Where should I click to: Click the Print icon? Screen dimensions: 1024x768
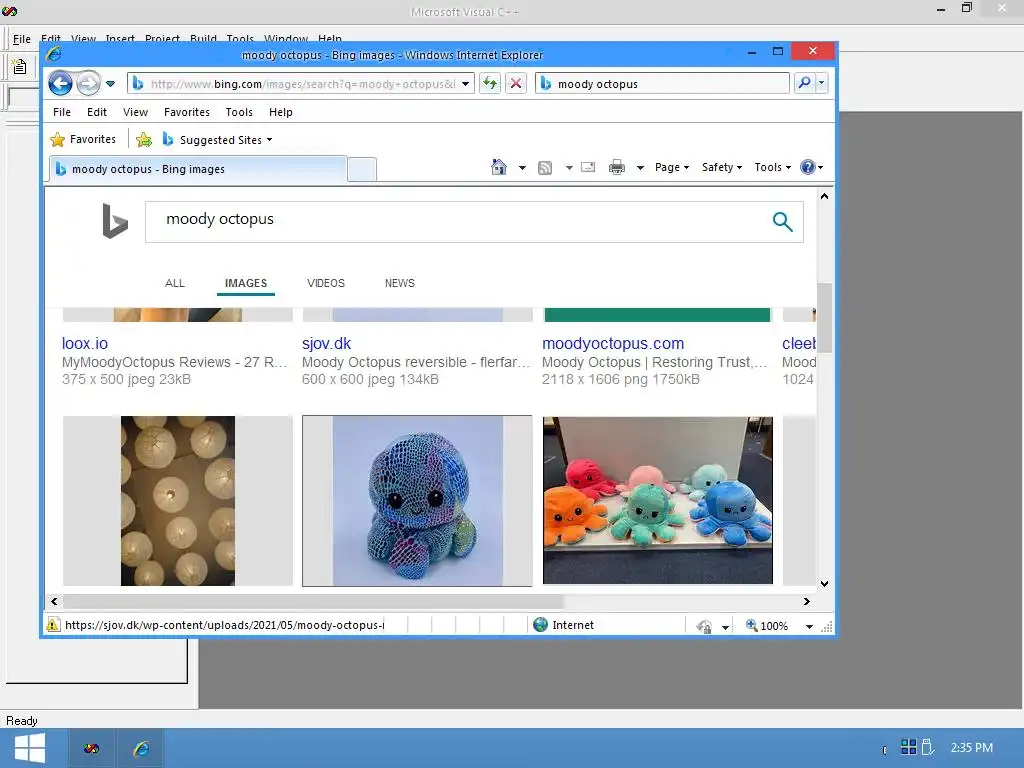(616, 168)
